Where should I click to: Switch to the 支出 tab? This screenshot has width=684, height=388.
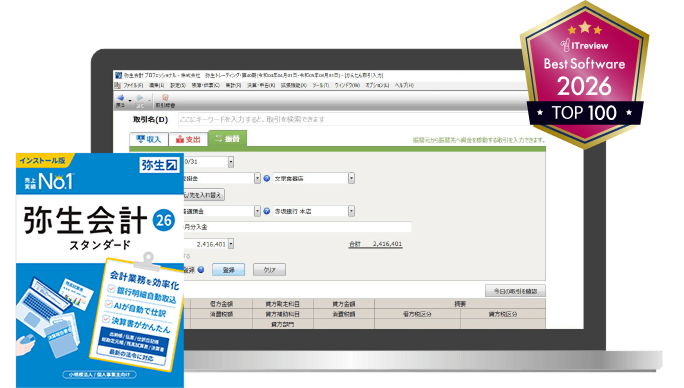pos(188,139)
